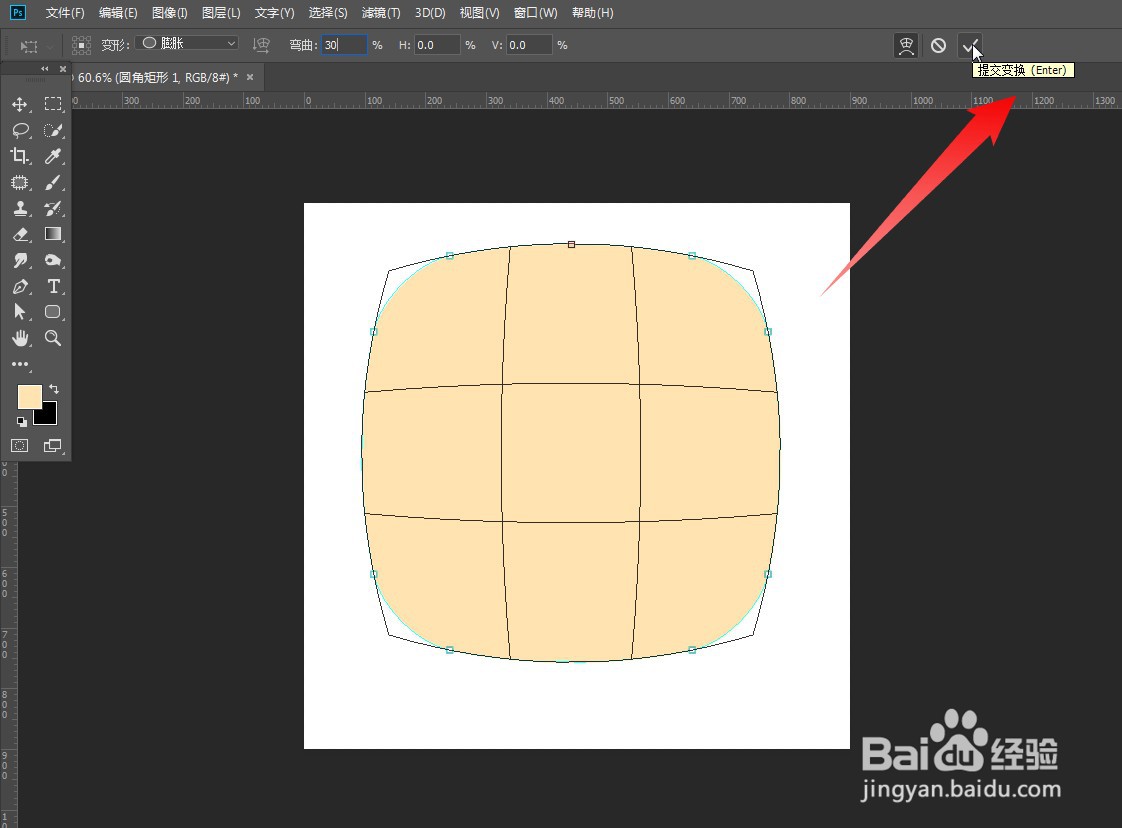The image size is (1122, 828).
Task: Select the Rectangular Marquee tool
Action: click(x=53, y=104)
